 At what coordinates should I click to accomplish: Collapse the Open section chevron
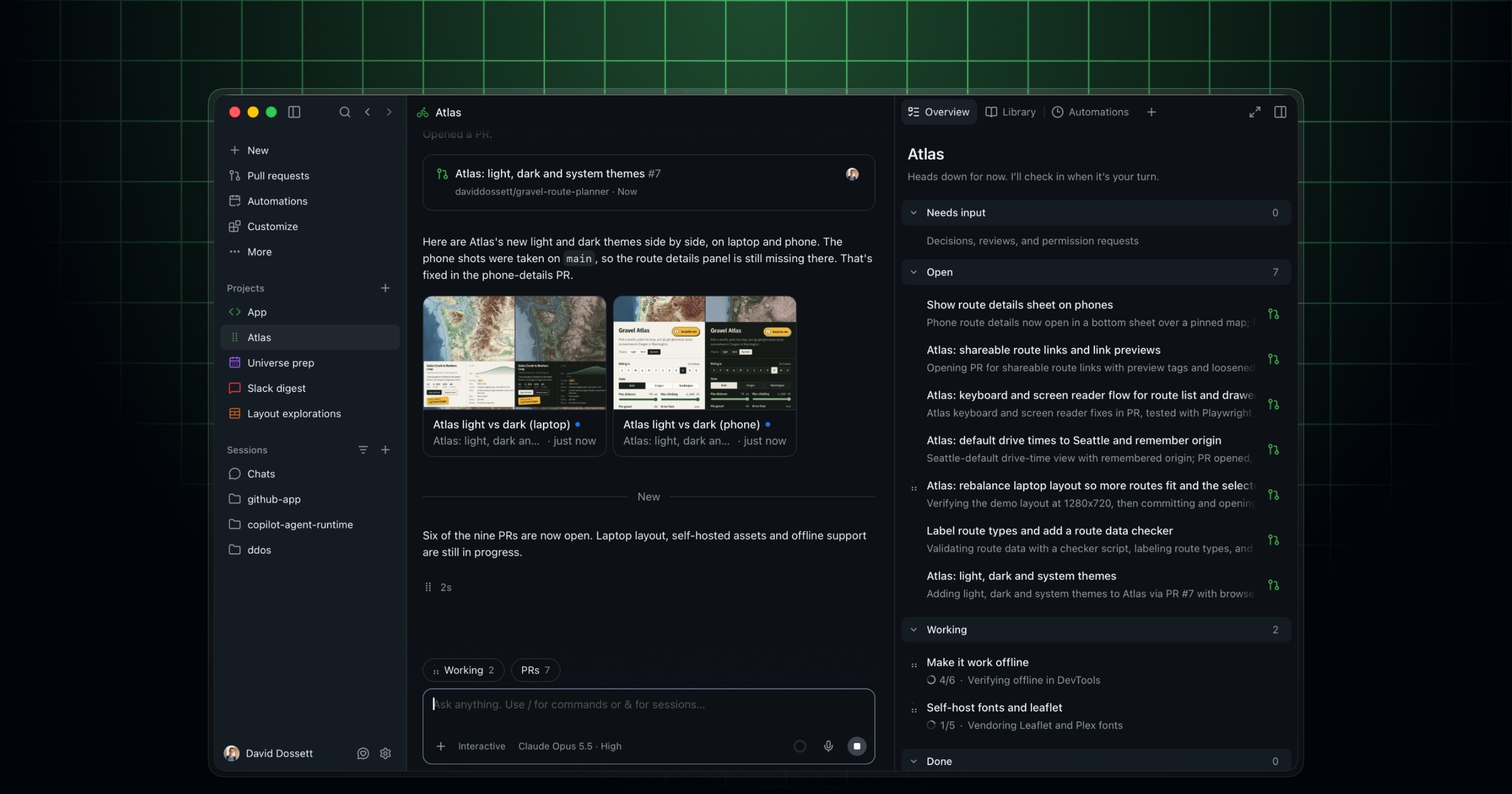[x=913, y=272]
